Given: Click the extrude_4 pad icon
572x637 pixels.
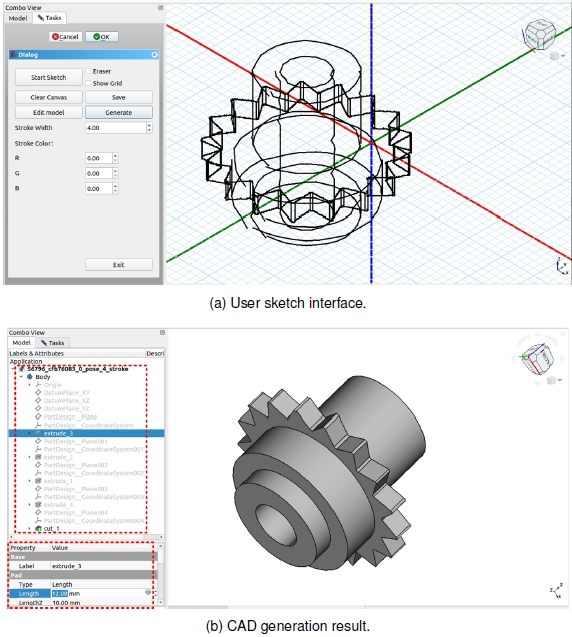Looking at the screenshot, I should 38,505.
